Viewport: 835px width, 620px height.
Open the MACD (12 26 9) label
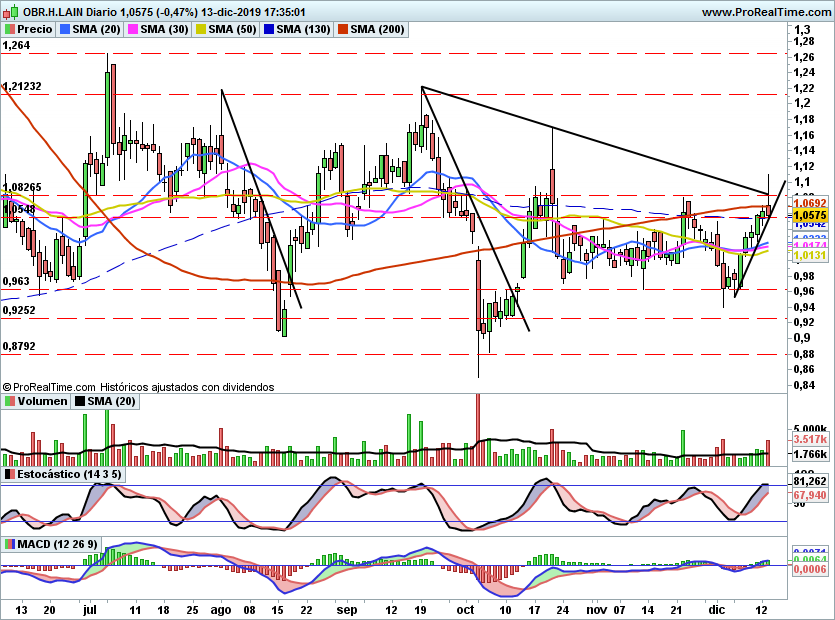(x=58, y=544)
